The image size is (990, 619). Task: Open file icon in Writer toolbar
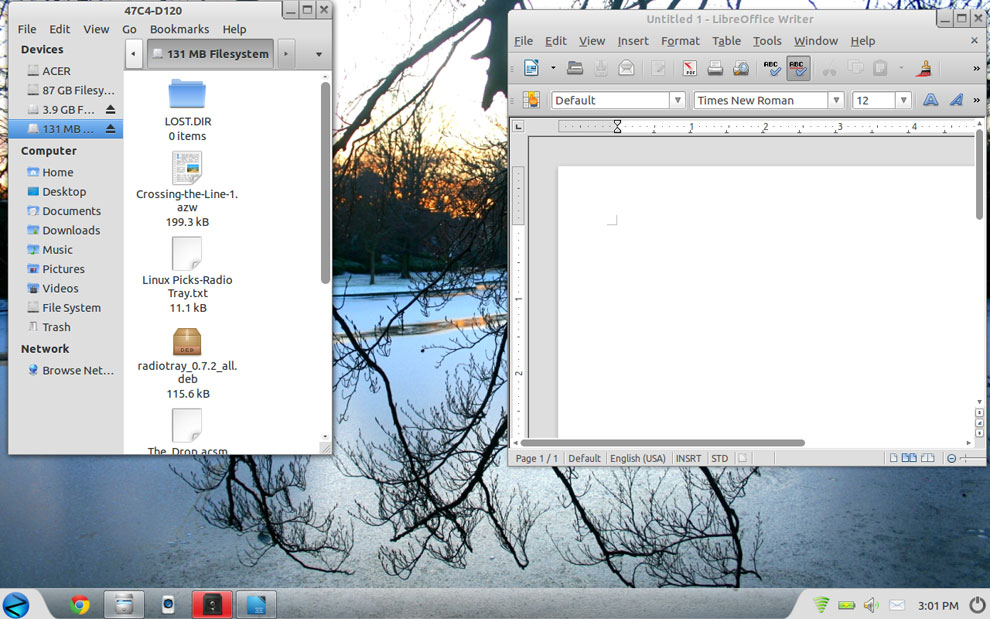point(575,68)
